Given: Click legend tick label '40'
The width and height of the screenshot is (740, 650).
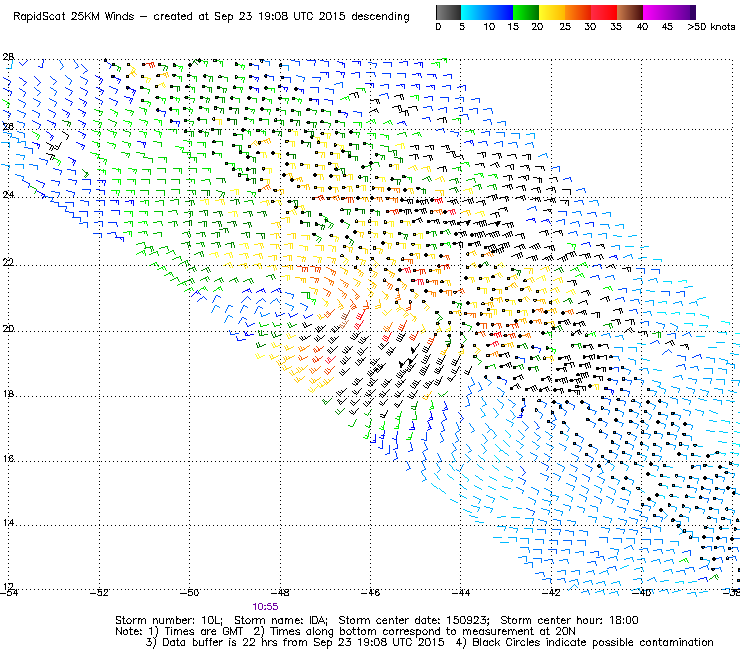Looking at the screenshot, I should click(642, 27).
